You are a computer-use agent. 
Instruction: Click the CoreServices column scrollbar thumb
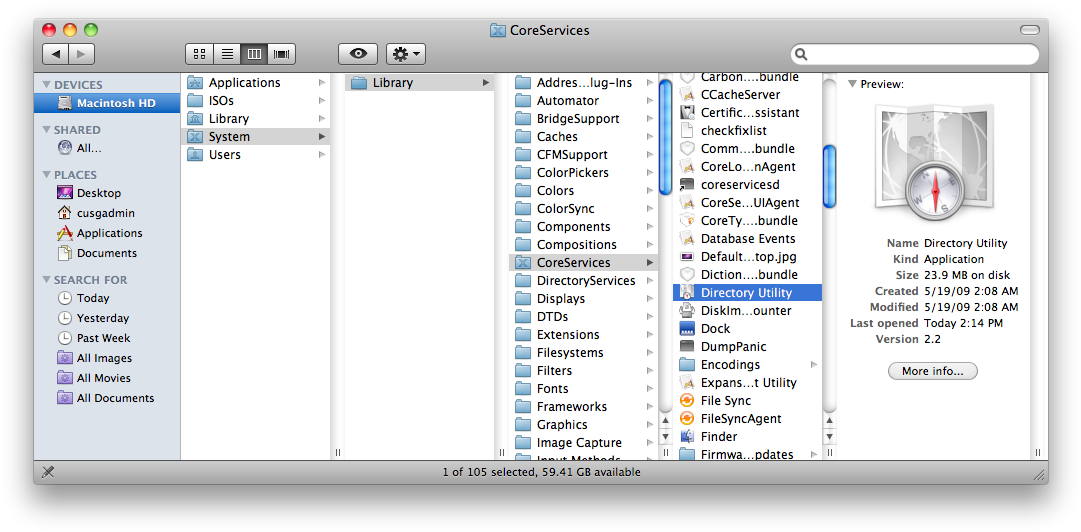click(x=829, y=177)
